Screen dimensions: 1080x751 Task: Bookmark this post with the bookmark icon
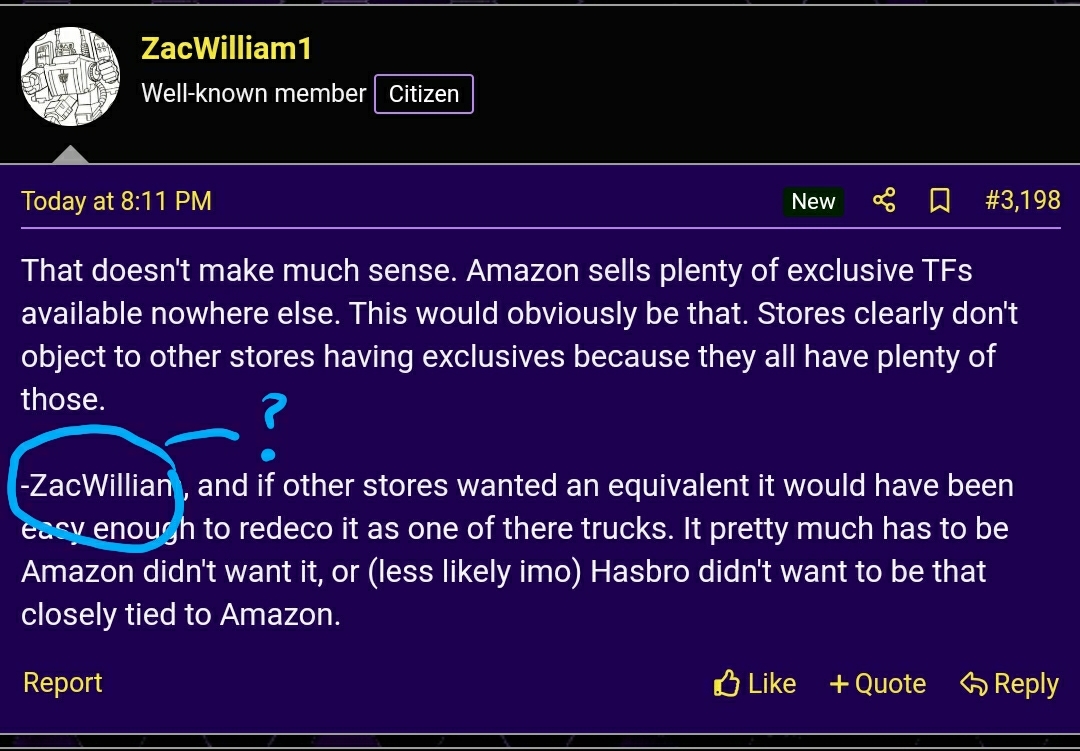coord(939,201)
